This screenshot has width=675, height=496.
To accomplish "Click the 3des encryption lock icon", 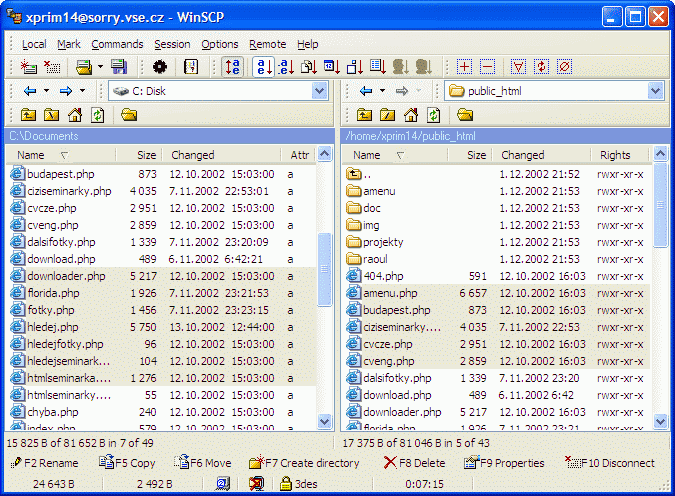I will tap(285, 483).
